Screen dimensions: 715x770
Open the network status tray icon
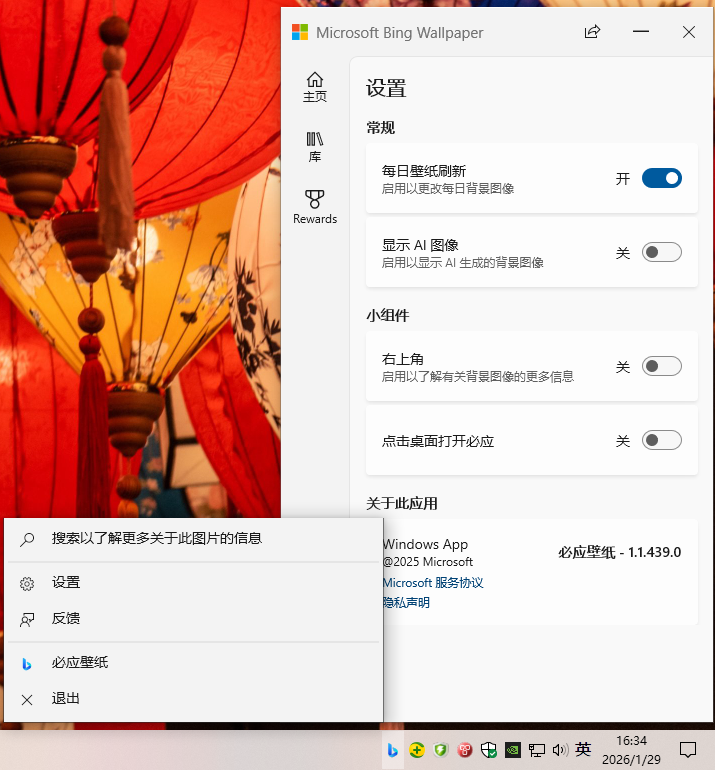(537, 750)
